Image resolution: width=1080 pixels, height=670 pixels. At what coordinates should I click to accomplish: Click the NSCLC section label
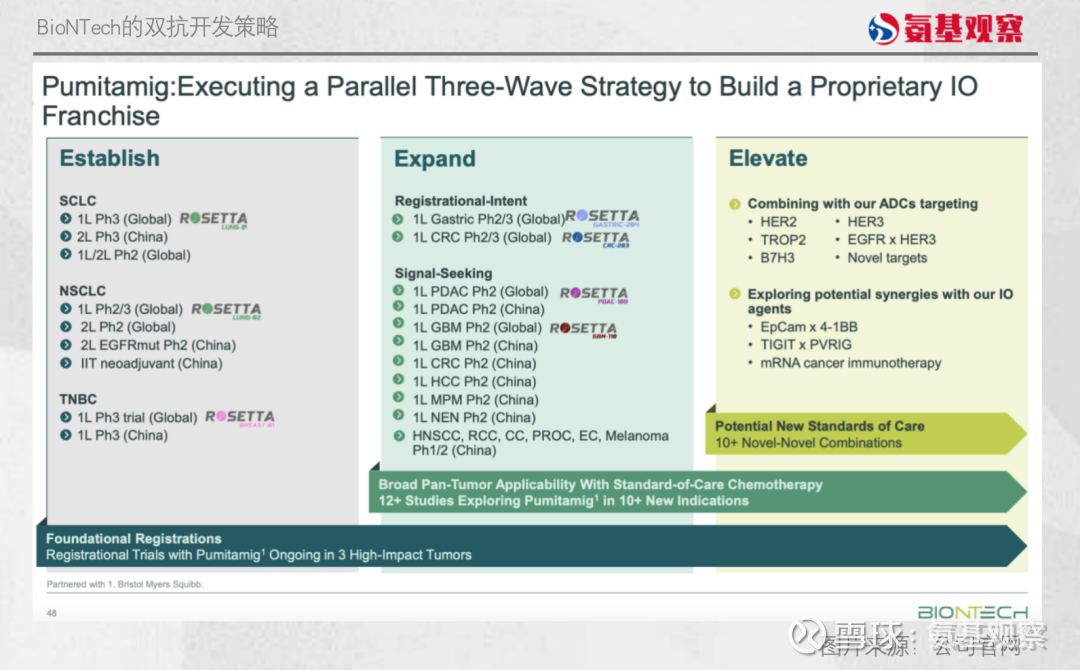pos(83,291)
